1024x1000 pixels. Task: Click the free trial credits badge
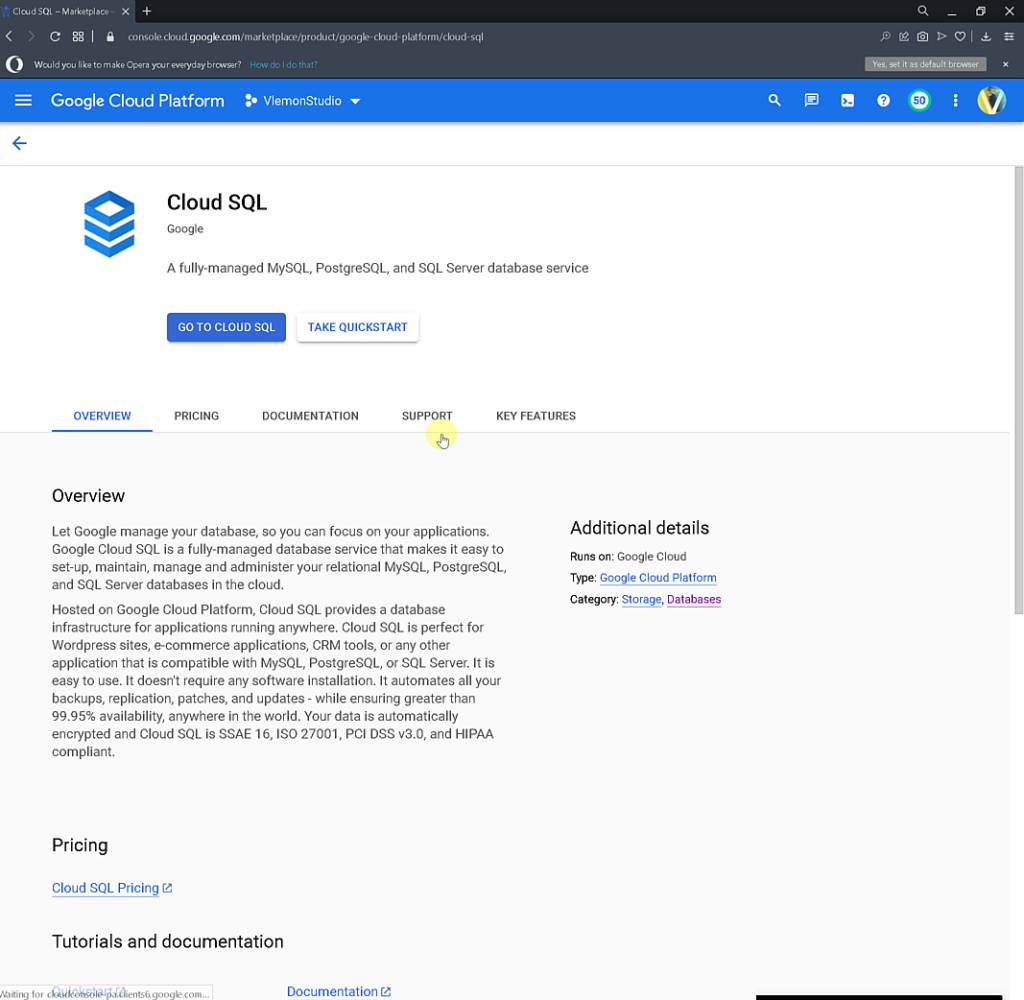[x=919, y=100]
